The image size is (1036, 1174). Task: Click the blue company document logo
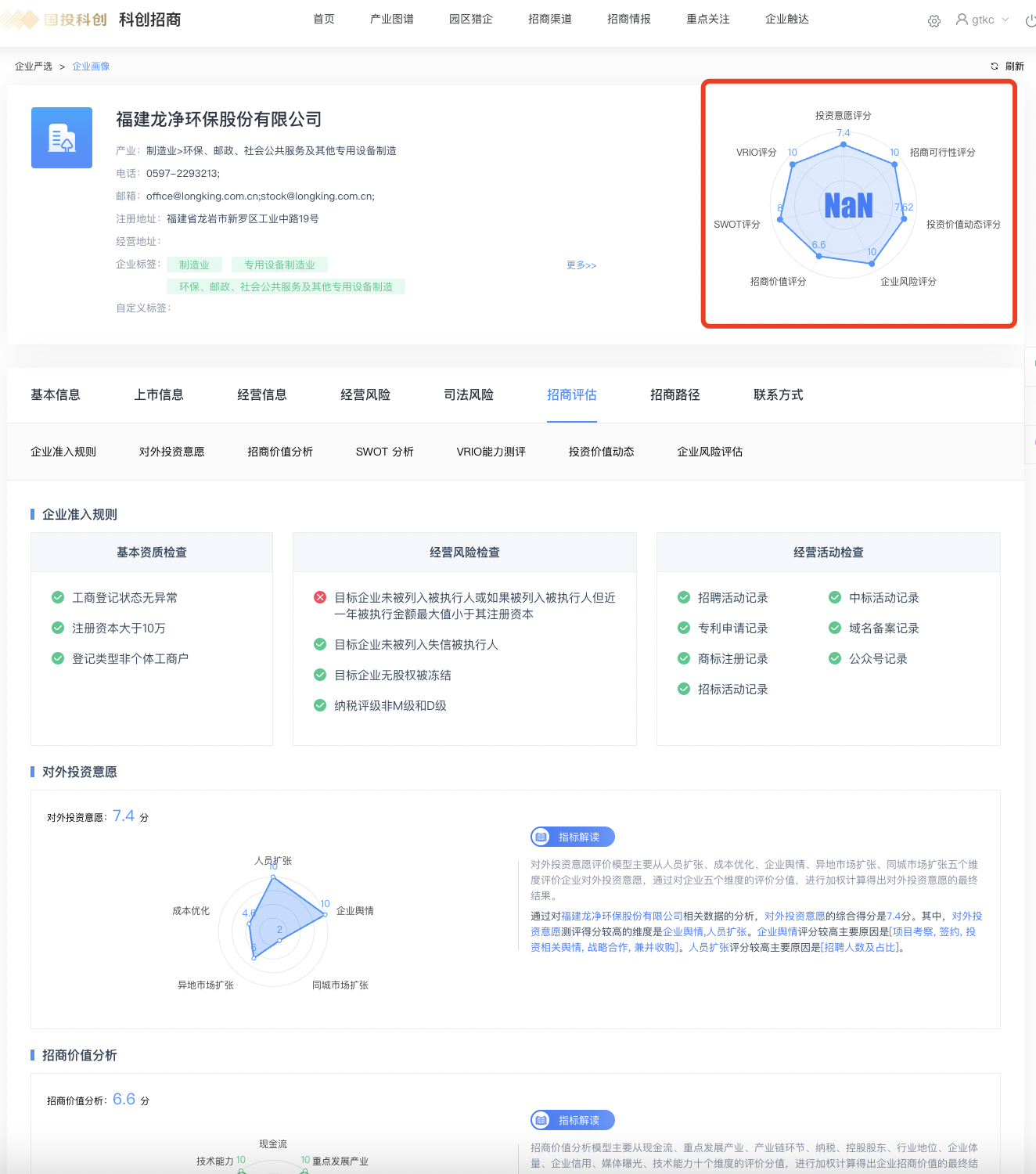pos(62,138)
